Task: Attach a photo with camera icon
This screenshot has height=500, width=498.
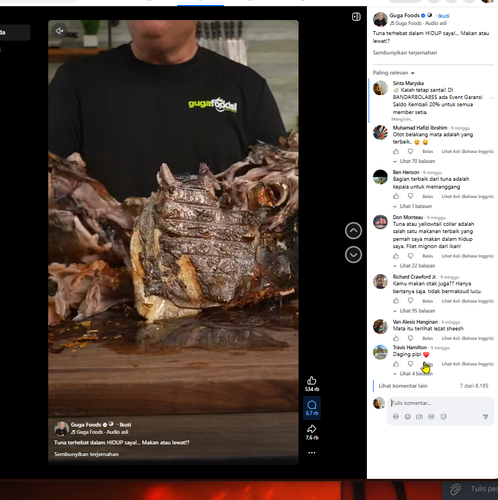Action: pos(419,417)
